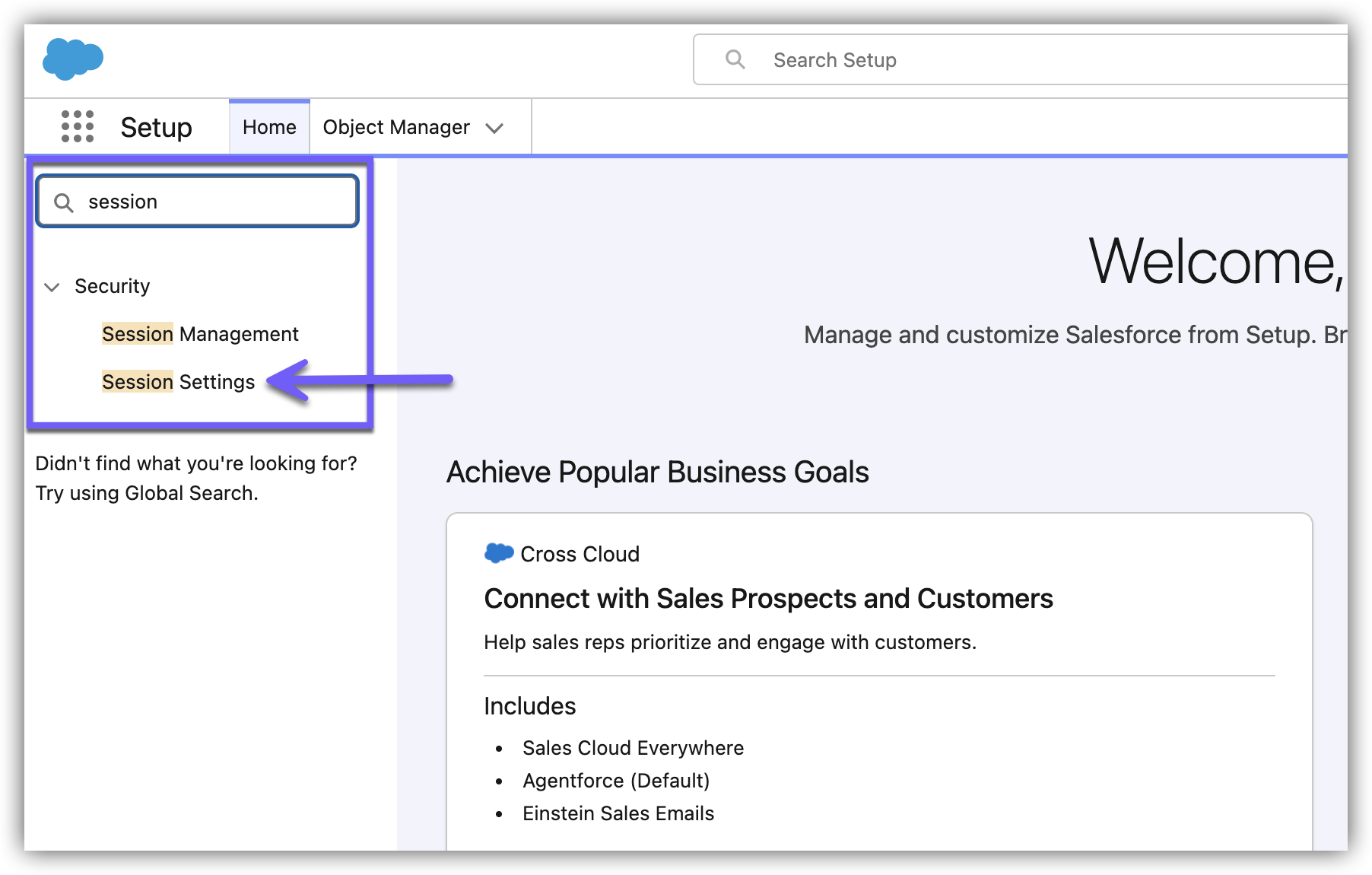Open the App Launcher dots grid

pyautogui.click(x=78, y=126)
